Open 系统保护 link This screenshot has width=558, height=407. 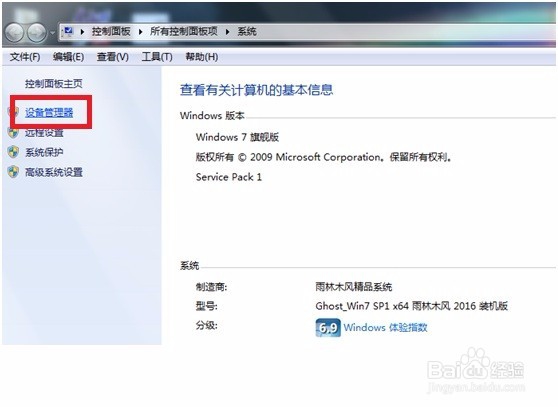click(44, 152)
